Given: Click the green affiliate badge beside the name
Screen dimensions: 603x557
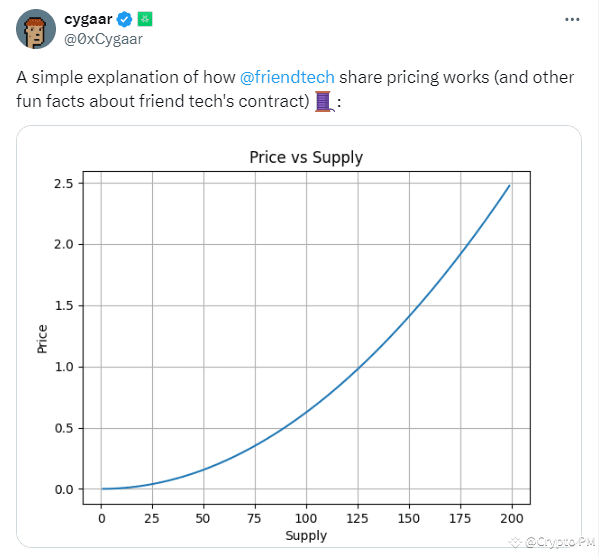Looking at the screenshot, I should tap(144, 19).
